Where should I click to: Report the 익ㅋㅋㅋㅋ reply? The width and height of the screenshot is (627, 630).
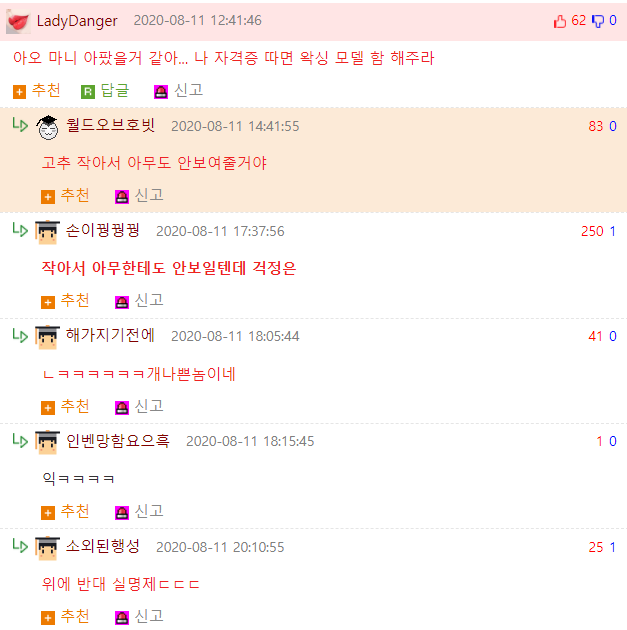click(122, 513)
